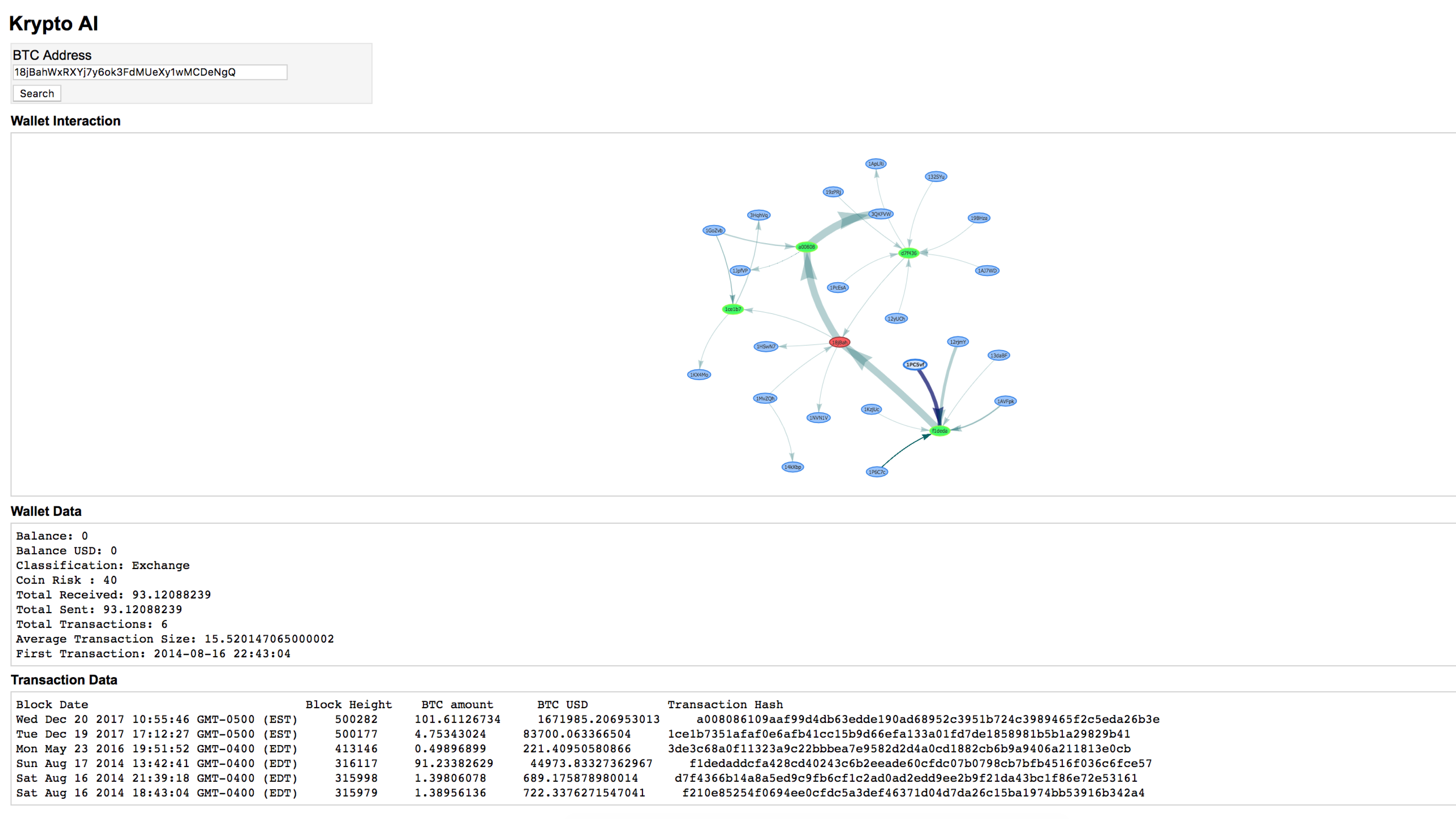Click the 1ApLRi wallet node

coord(876,164)
